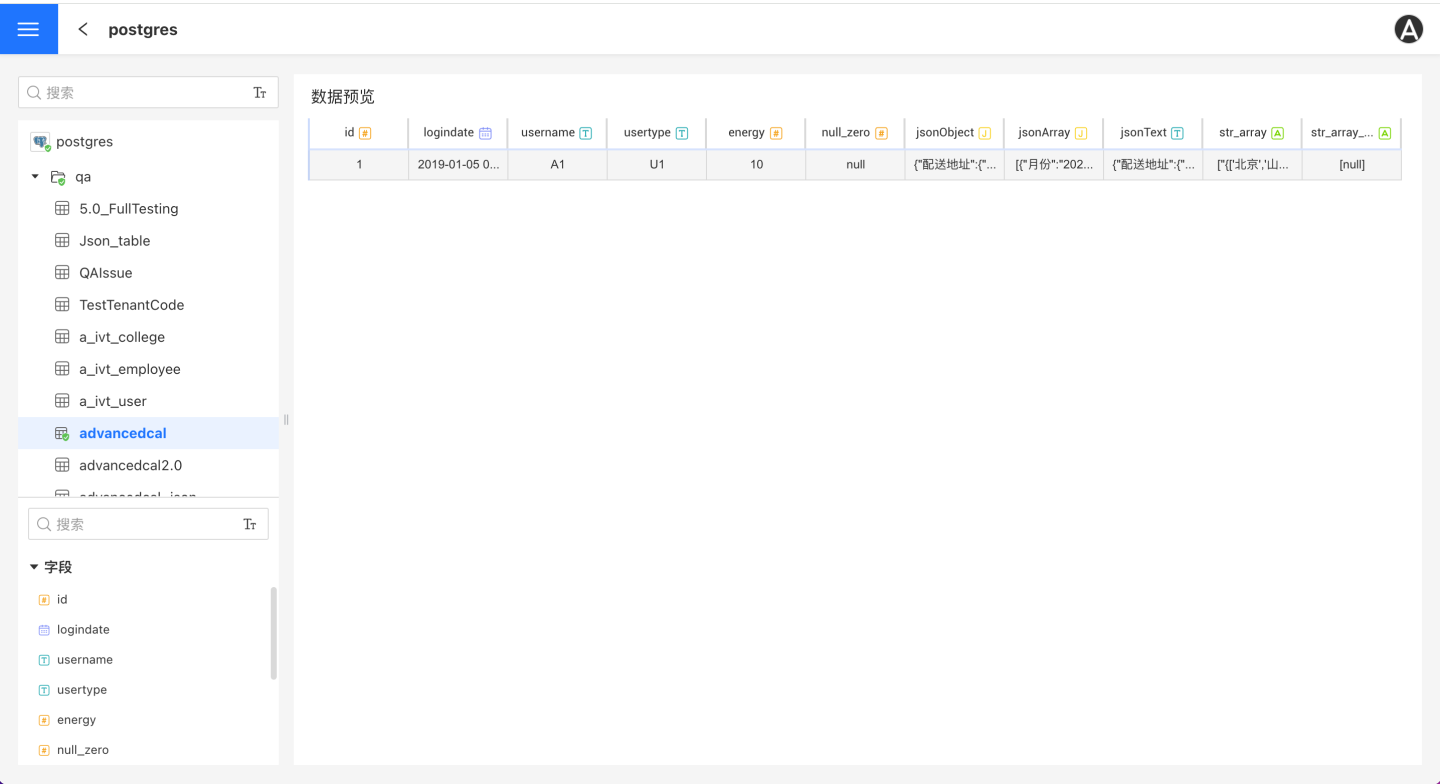The width and height of the screenshot is (1440, 784).
Task: Click the logindate field in the fields list
Action: 83,630
